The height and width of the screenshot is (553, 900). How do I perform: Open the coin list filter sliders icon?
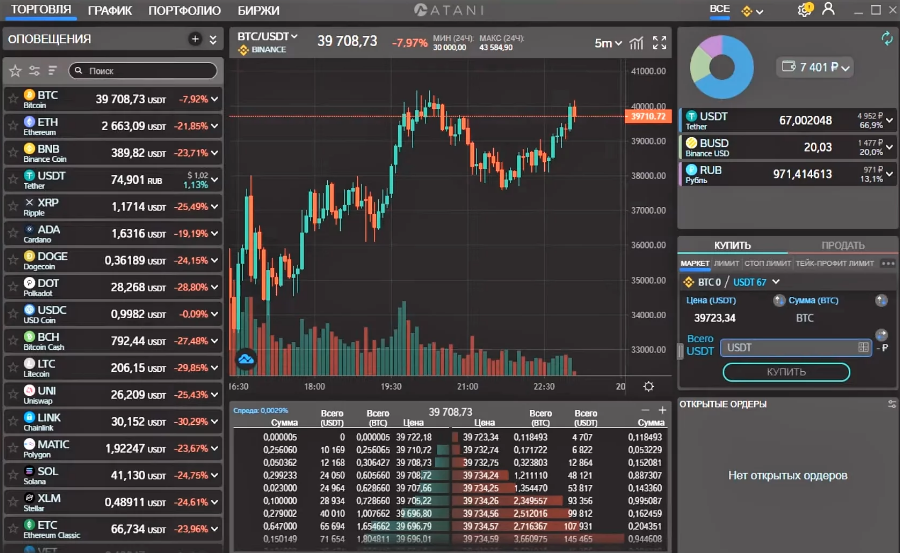point(34,71)
